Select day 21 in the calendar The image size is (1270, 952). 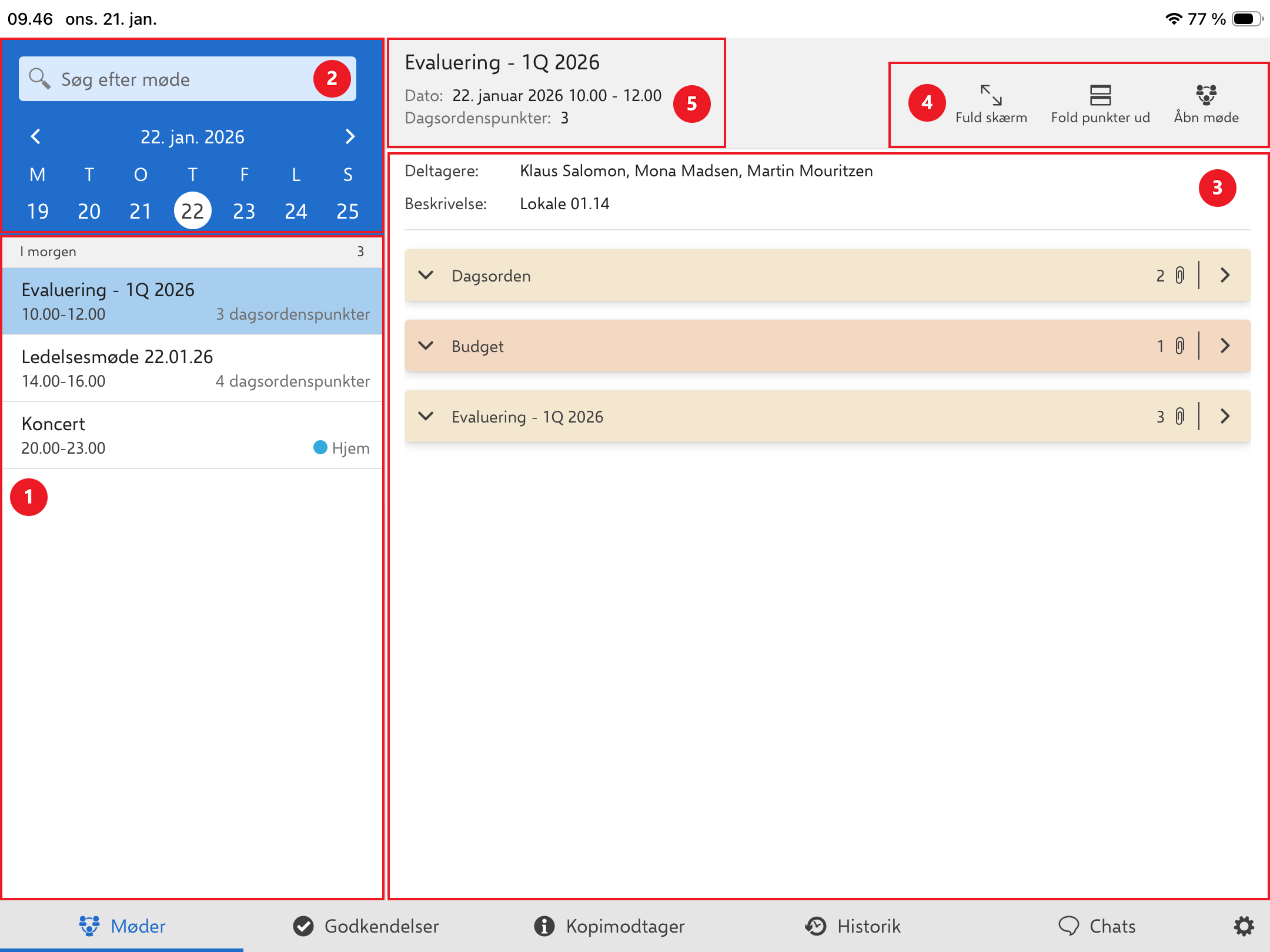pyautogui.click(x=141, y=211)
